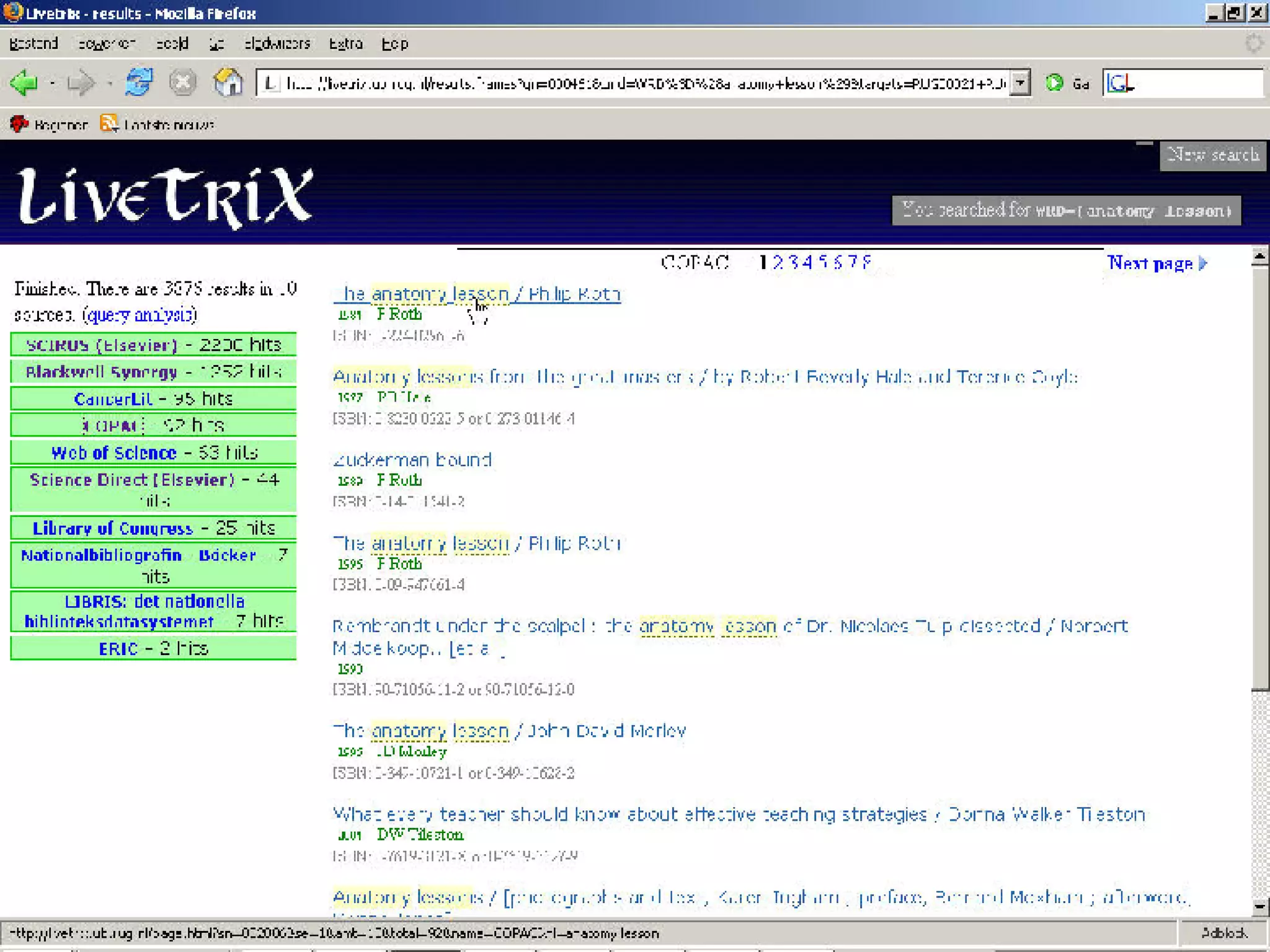Open the Home page icon
Viewport: 1270px width, 952px height.
(228, 82)
